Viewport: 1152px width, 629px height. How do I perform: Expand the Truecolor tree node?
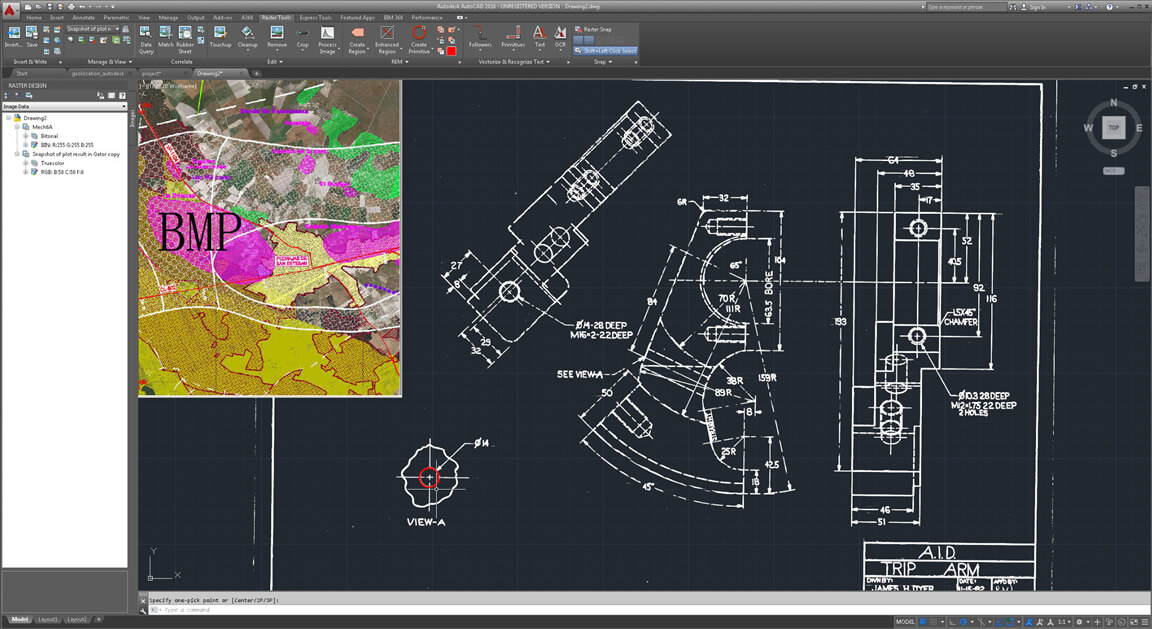click(26, 163)
